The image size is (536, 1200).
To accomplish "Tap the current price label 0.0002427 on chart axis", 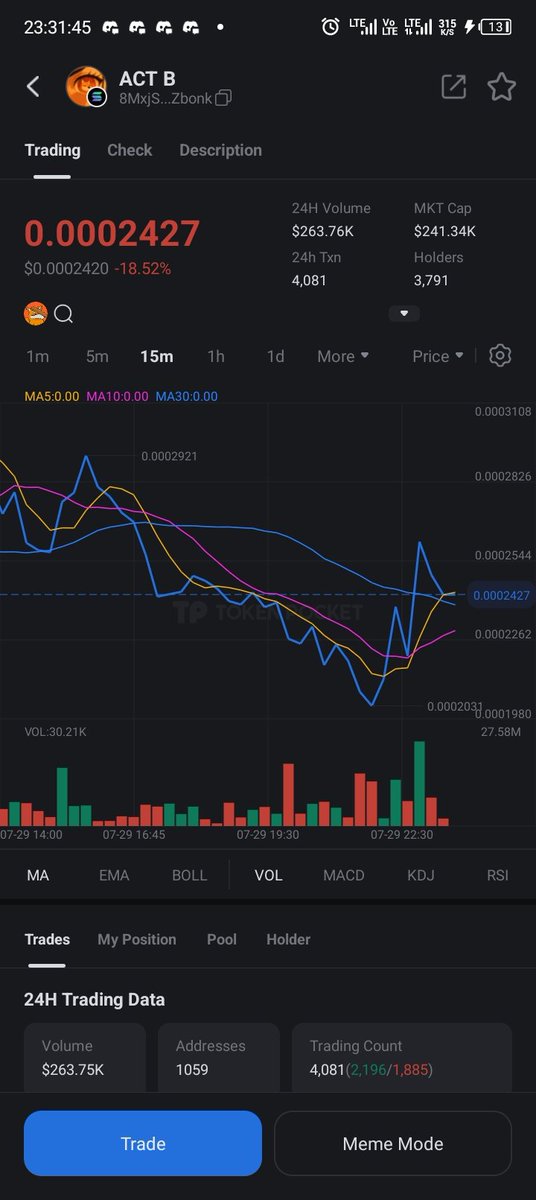I will 501,595.
